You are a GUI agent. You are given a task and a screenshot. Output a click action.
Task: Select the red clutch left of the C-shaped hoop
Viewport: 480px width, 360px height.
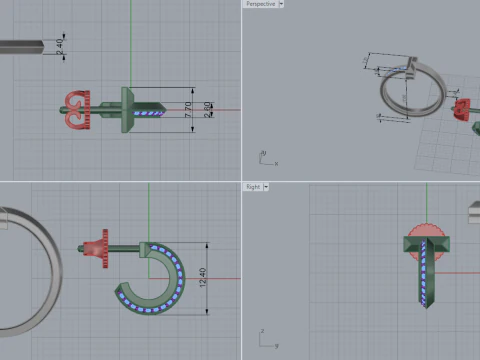pyautogui.click(x=97, y=248)
